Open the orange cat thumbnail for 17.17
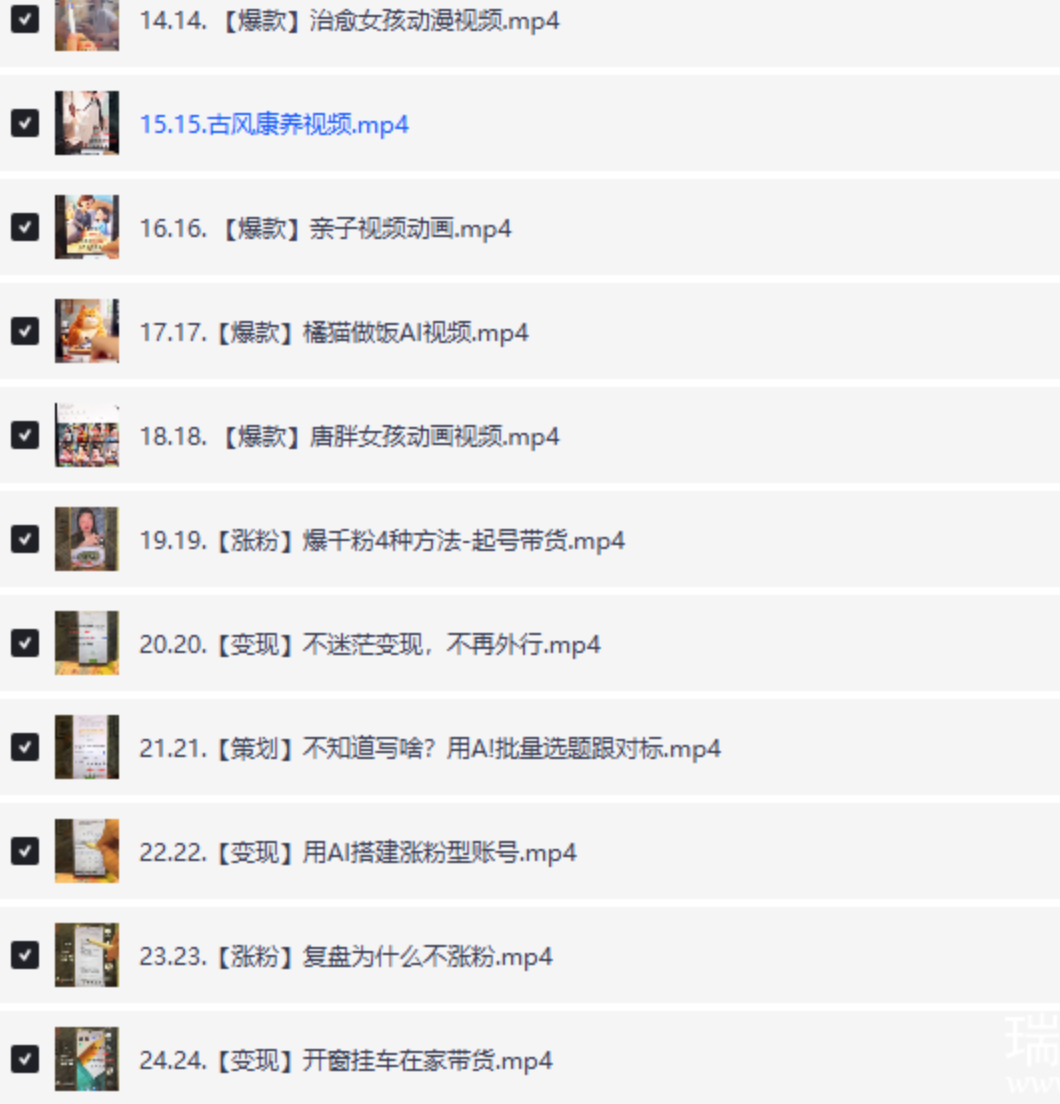Screen dimensions: 1060x1104 (87, 330)
